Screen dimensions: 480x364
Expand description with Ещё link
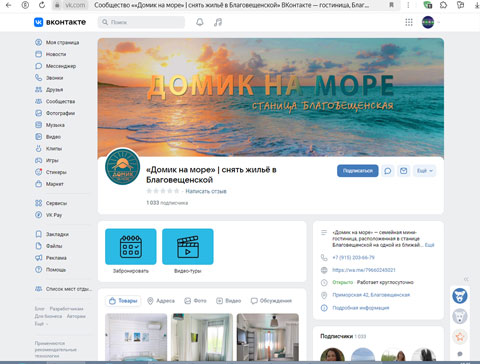point(429,245)
